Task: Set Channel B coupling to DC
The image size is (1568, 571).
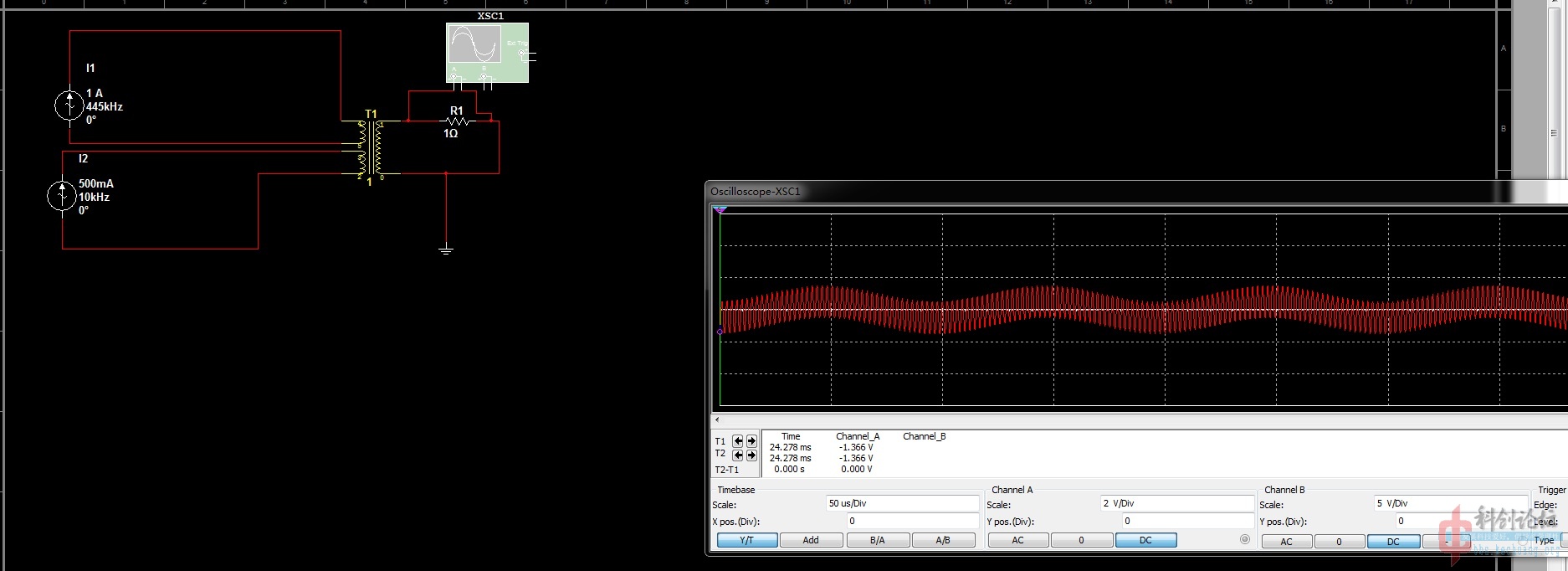Action: click(x=1393, y=542)
